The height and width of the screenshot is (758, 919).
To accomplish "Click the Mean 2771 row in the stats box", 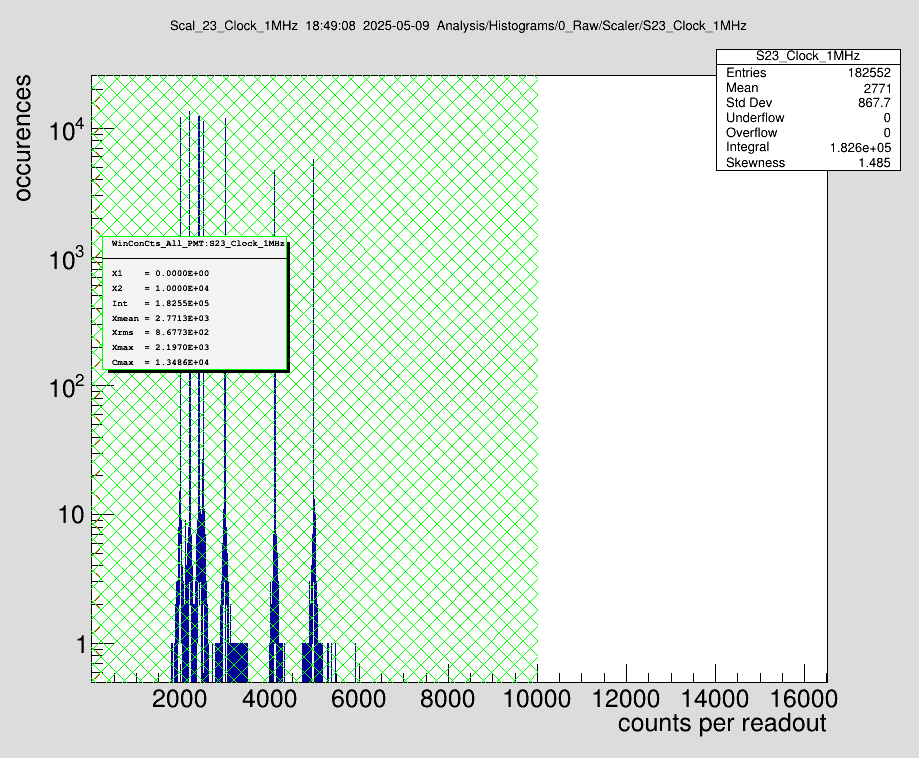I will click(808, 88).
